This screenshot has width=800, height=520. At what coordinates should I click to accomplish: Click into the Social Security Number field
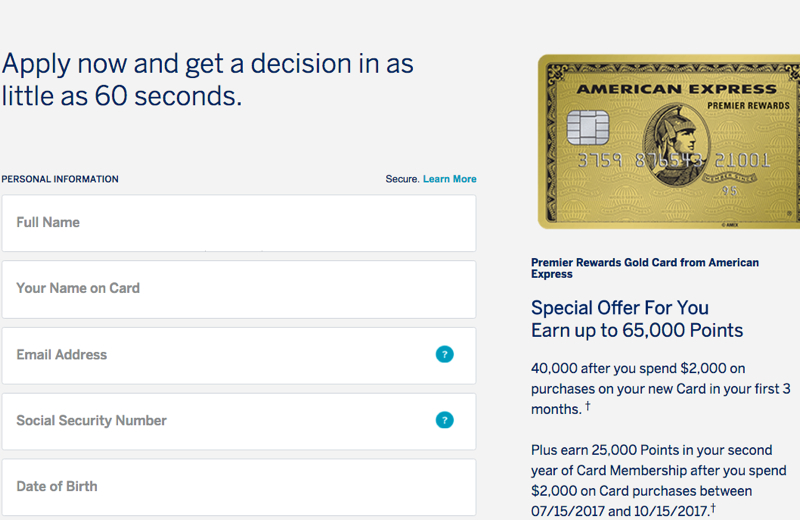click(239, 422)
